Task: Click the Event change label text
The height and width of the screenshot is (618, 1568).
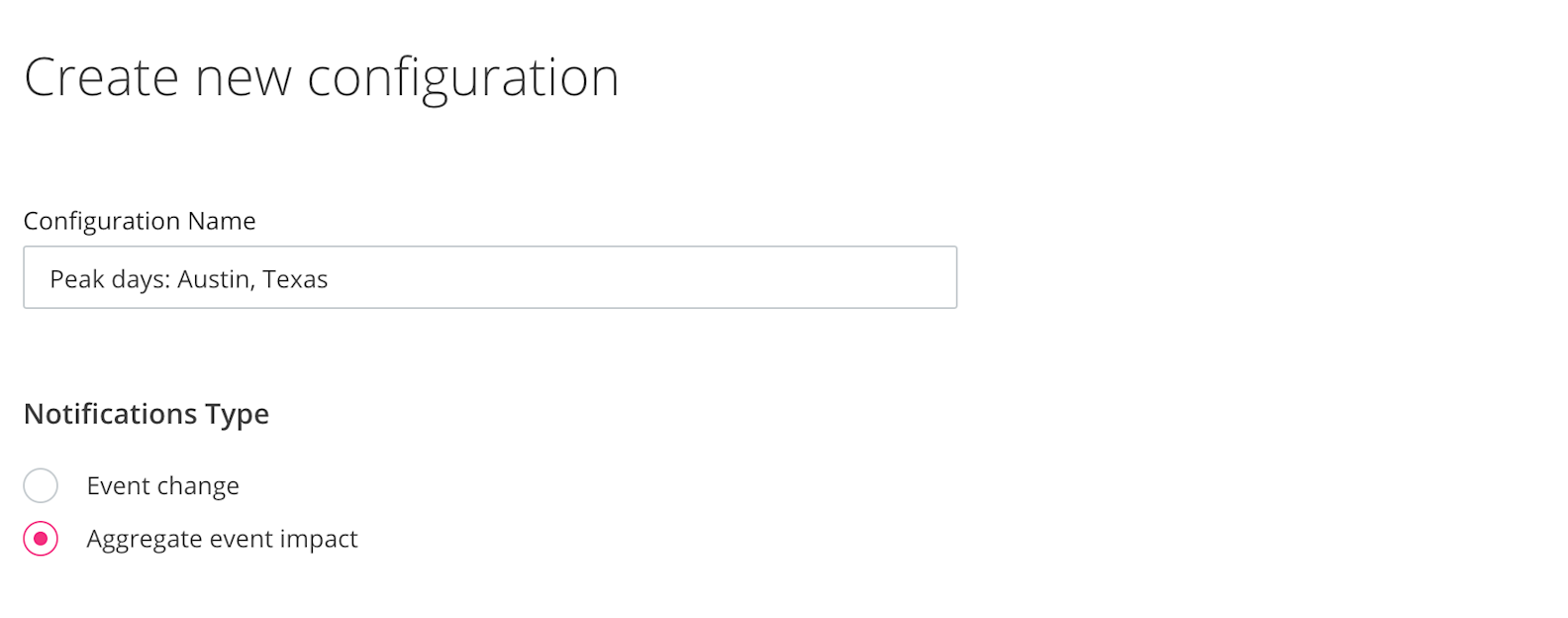Action: [162, 485]
